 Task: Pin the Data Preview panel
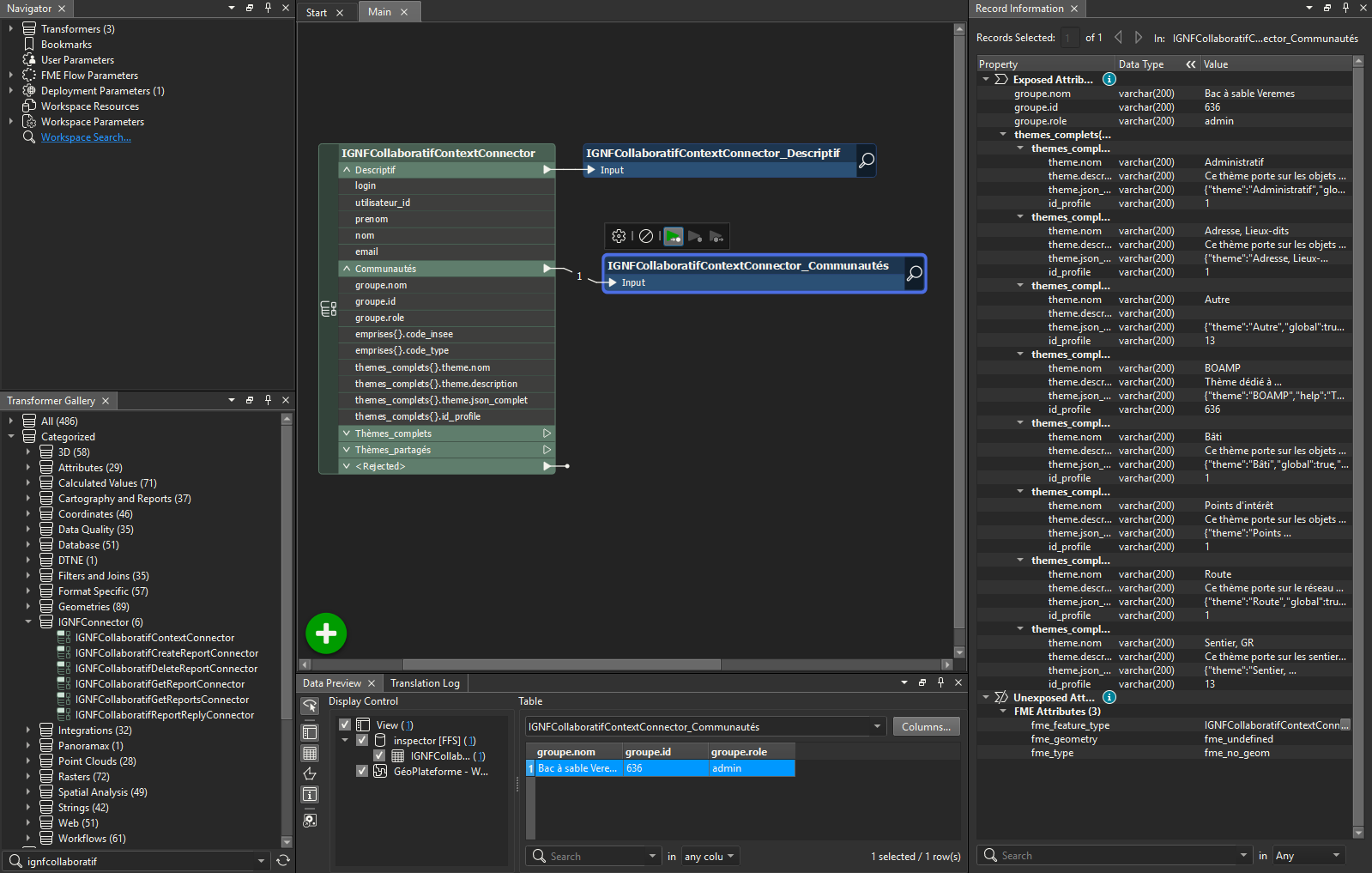tap(940, 682)
